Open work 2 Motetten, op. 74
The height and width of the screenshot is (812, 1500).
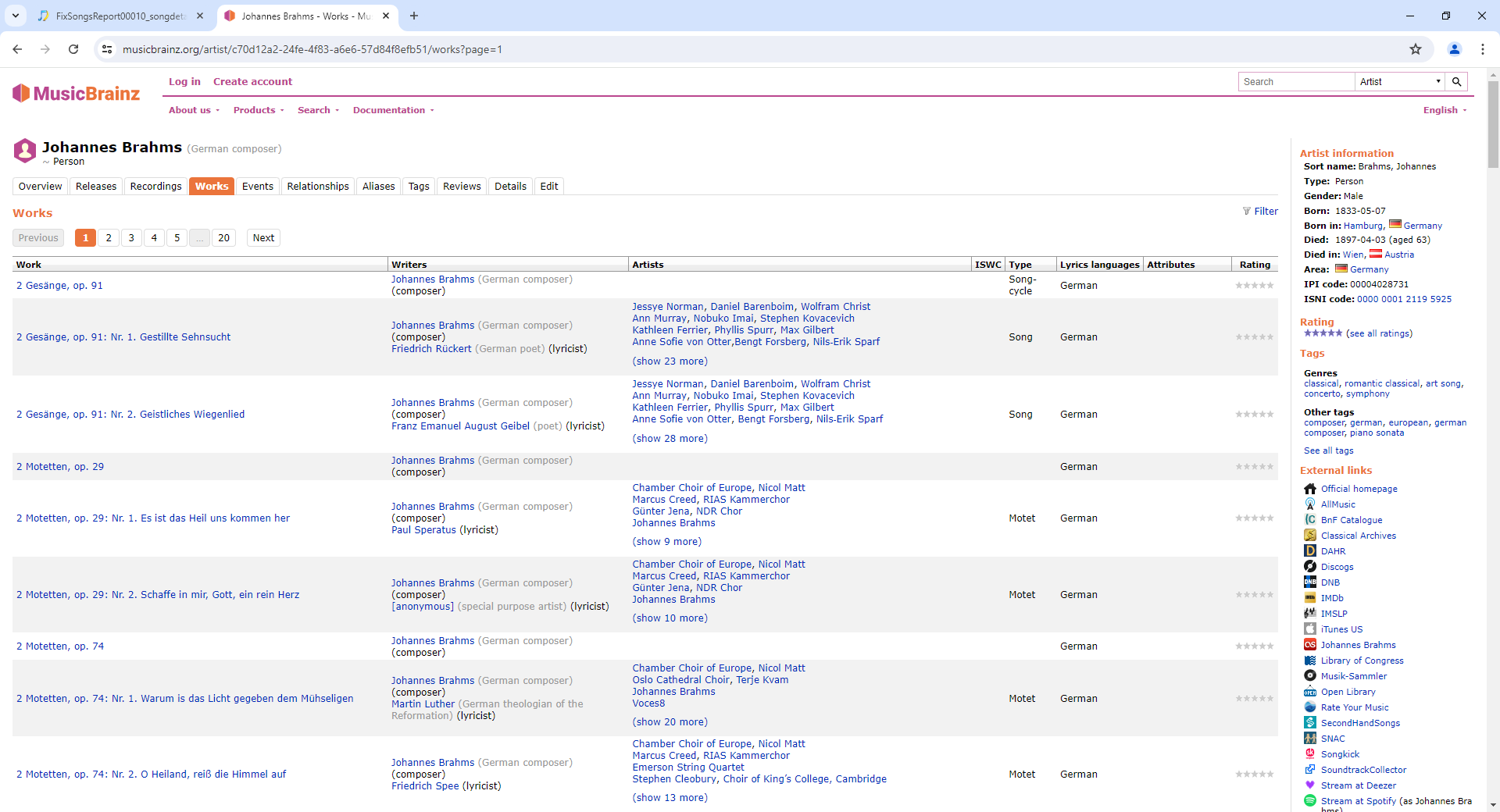(60, 646)
